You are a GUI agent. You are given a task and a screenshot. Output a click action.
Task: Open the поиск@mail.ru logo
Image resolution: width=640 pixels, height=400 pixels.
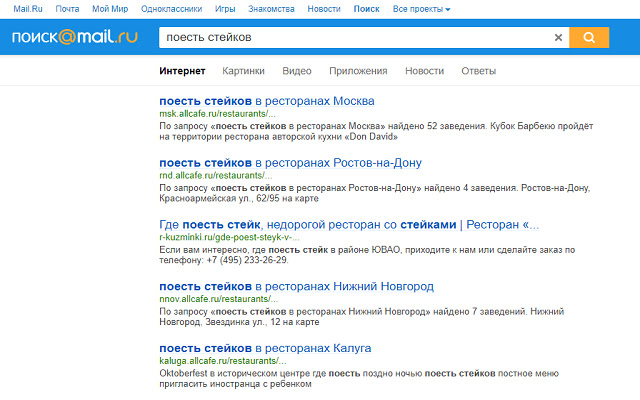tap(75, 37)
